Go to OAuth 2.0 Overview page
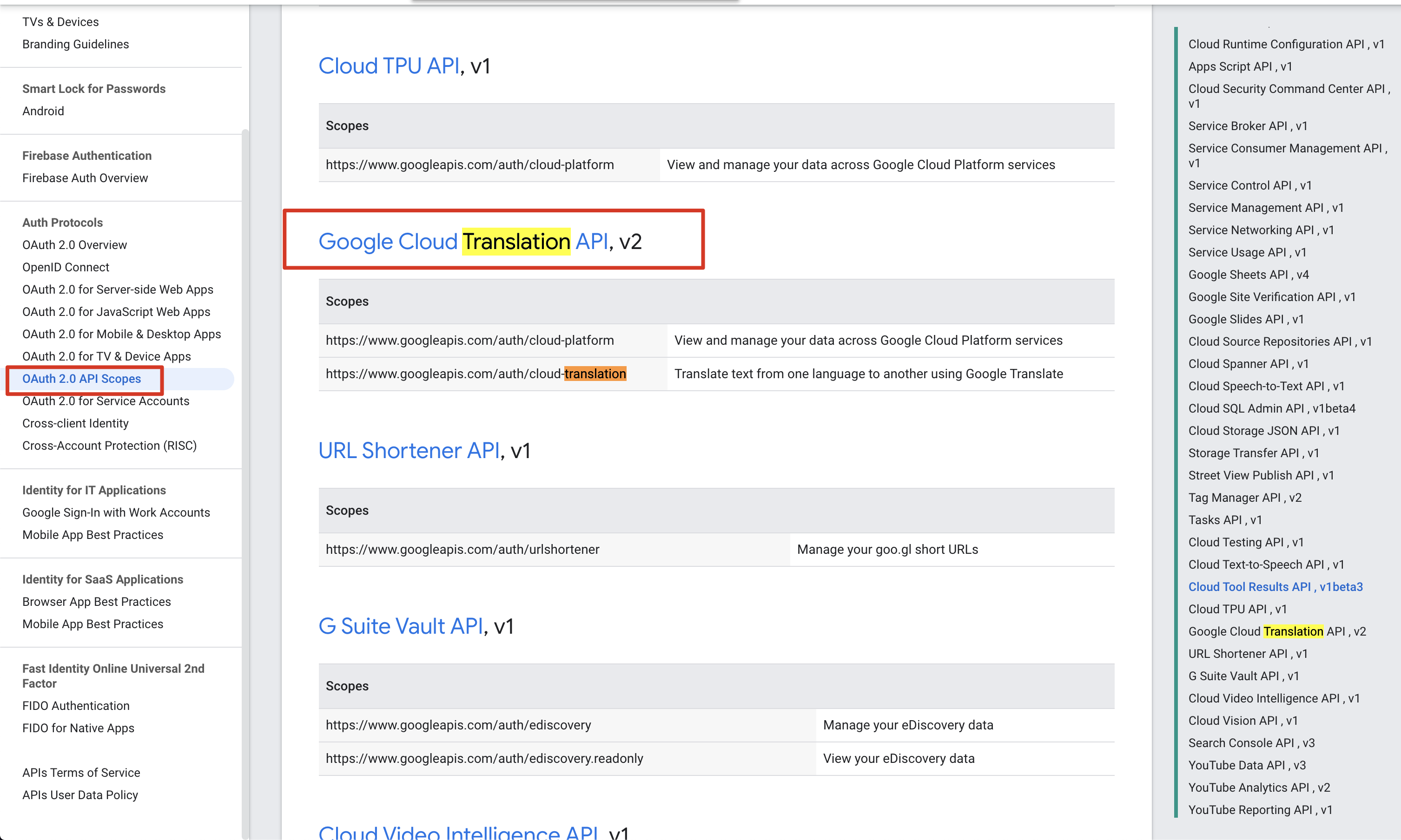 [x=74, y=245]
